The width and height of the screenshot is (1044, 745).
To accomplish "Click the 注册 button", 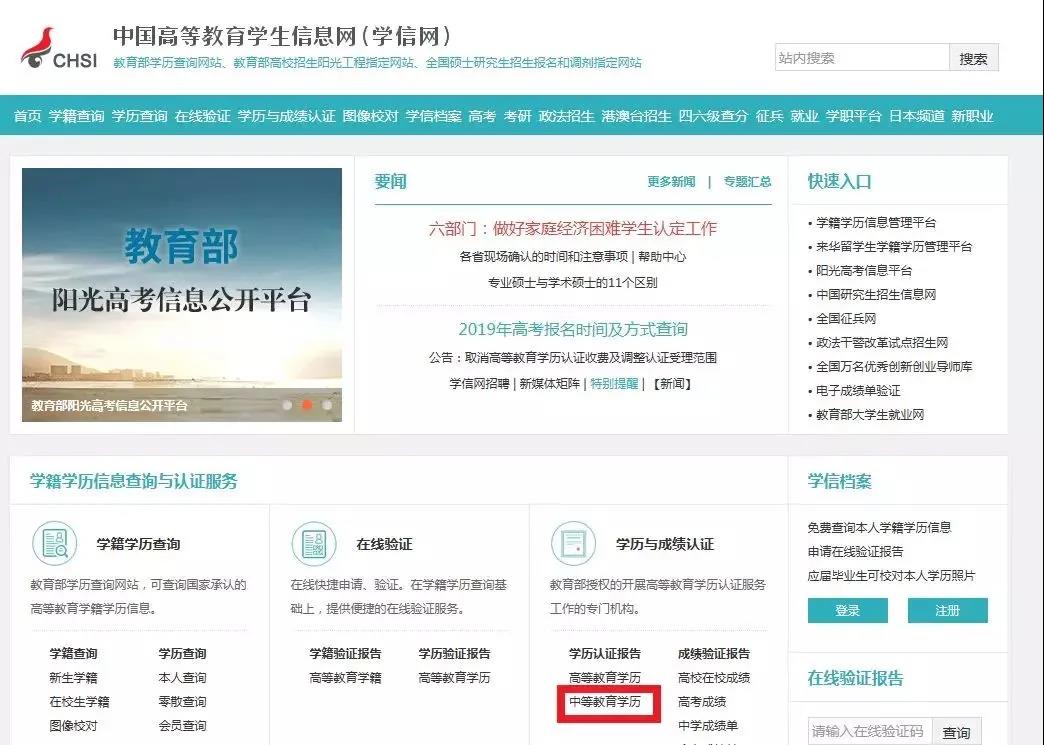I will (x=947, y=611).
